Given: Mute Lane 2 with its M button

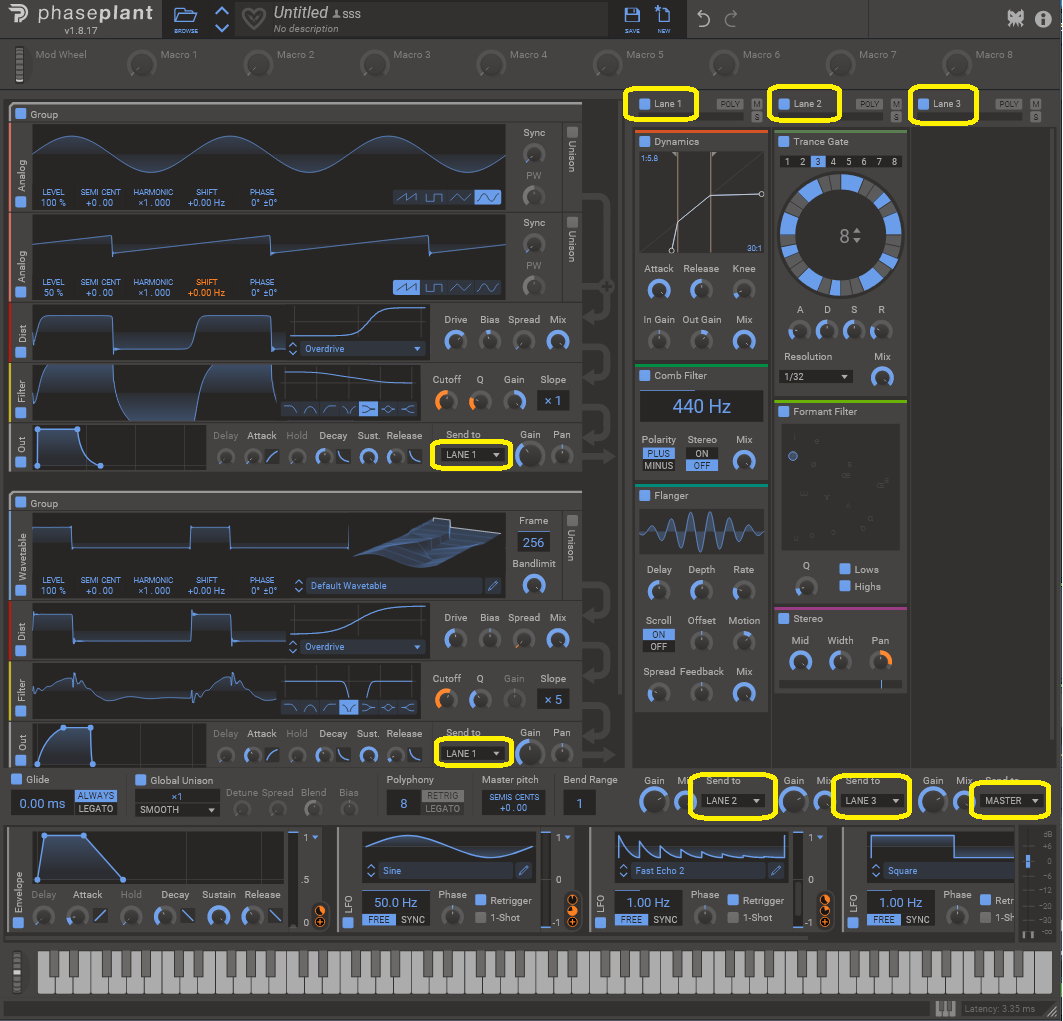Looking at the screenshot, I should tap(896, 104).
